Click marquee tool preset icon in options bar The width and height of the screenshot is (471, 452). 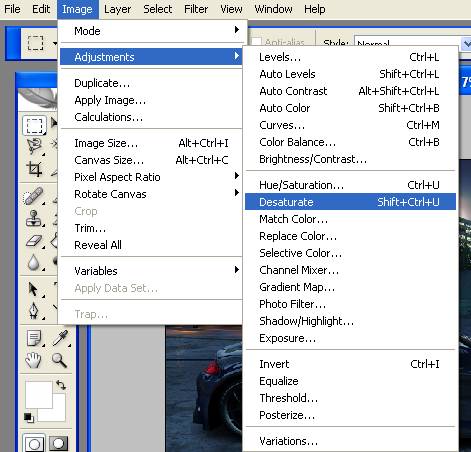35,43
